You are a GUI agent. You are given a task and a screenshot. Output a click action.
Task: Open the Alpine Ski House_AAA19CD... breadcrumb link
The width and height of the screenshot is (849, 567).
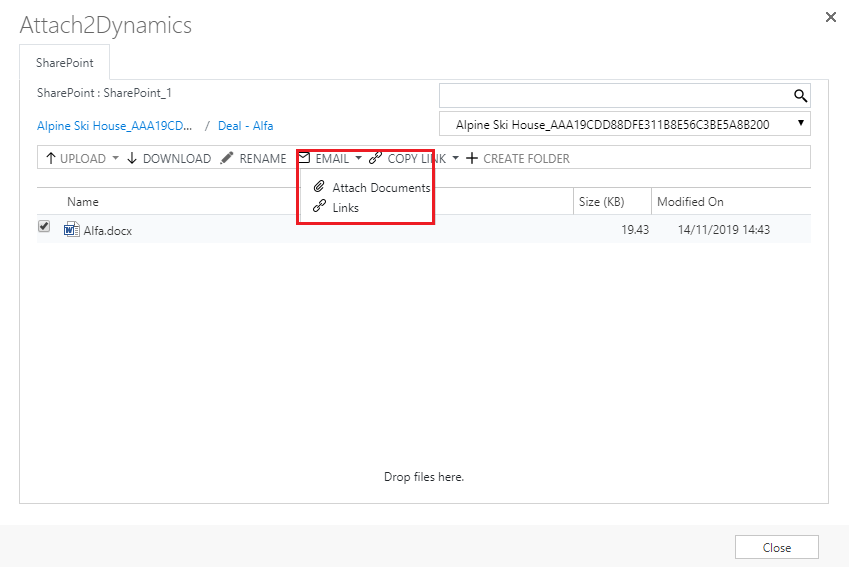[x=114, y=126]
